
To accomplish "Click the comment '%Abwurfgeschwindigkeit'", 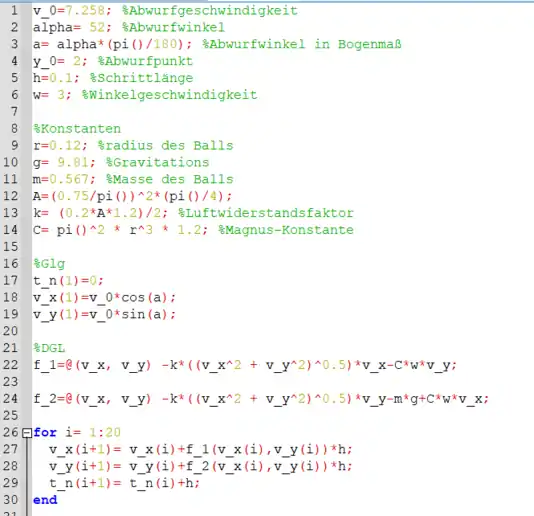I will pos(210,11).
